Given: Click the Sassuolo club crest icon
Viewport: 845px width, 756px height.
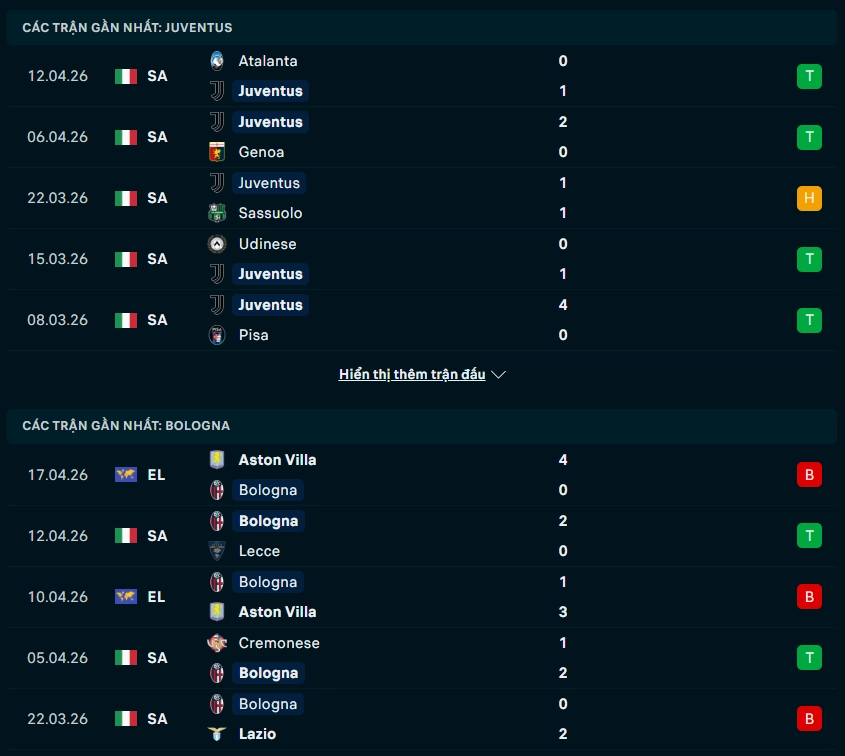Looking at the screenshot, I should coord(217,213).
